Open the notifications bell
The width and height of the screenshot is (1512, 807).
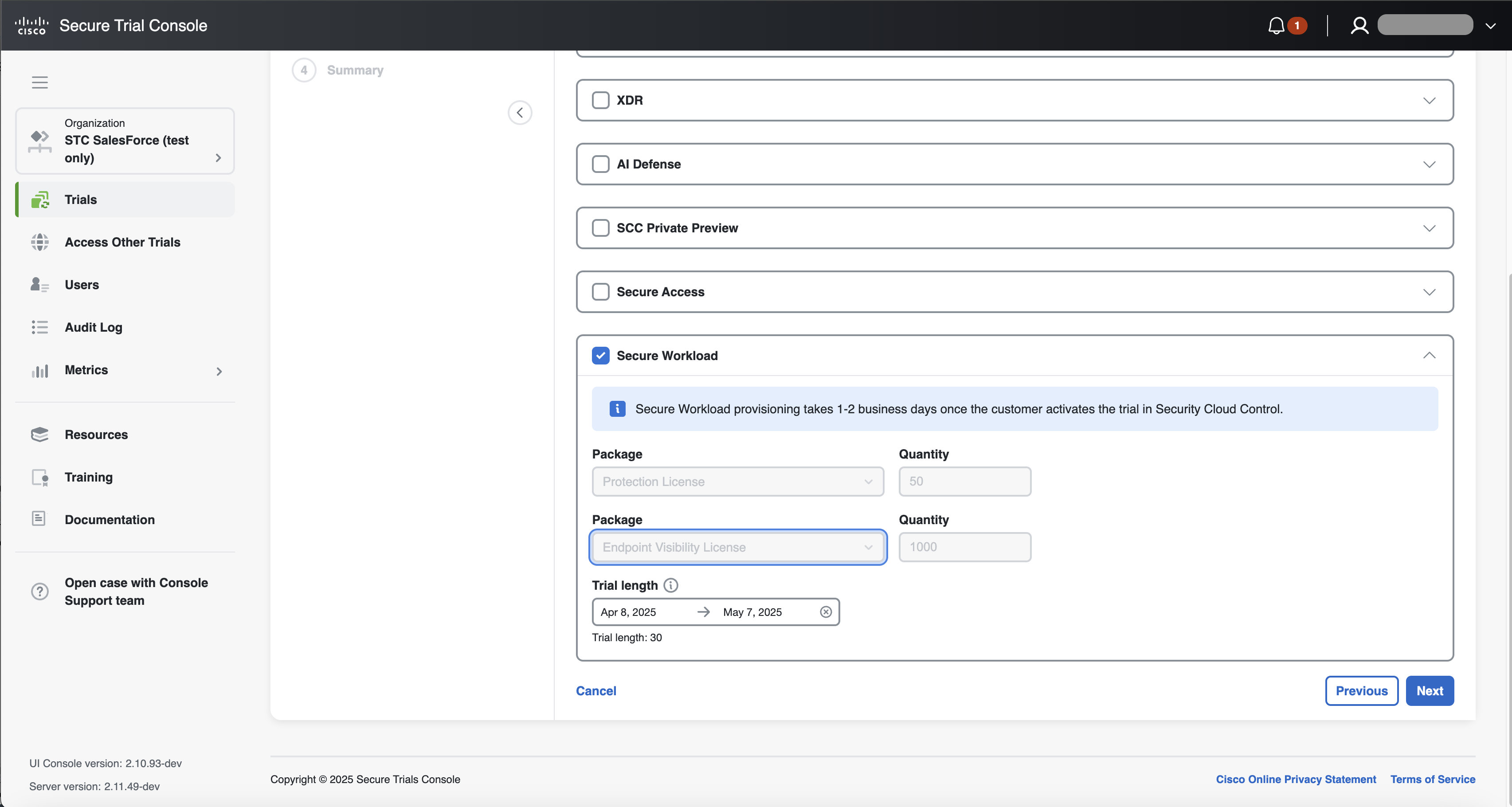point(1276,26)
